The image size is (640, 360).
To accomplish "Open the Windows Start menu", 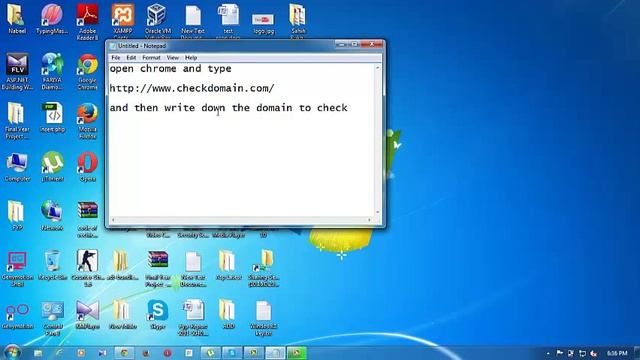I will pos(12,352).
